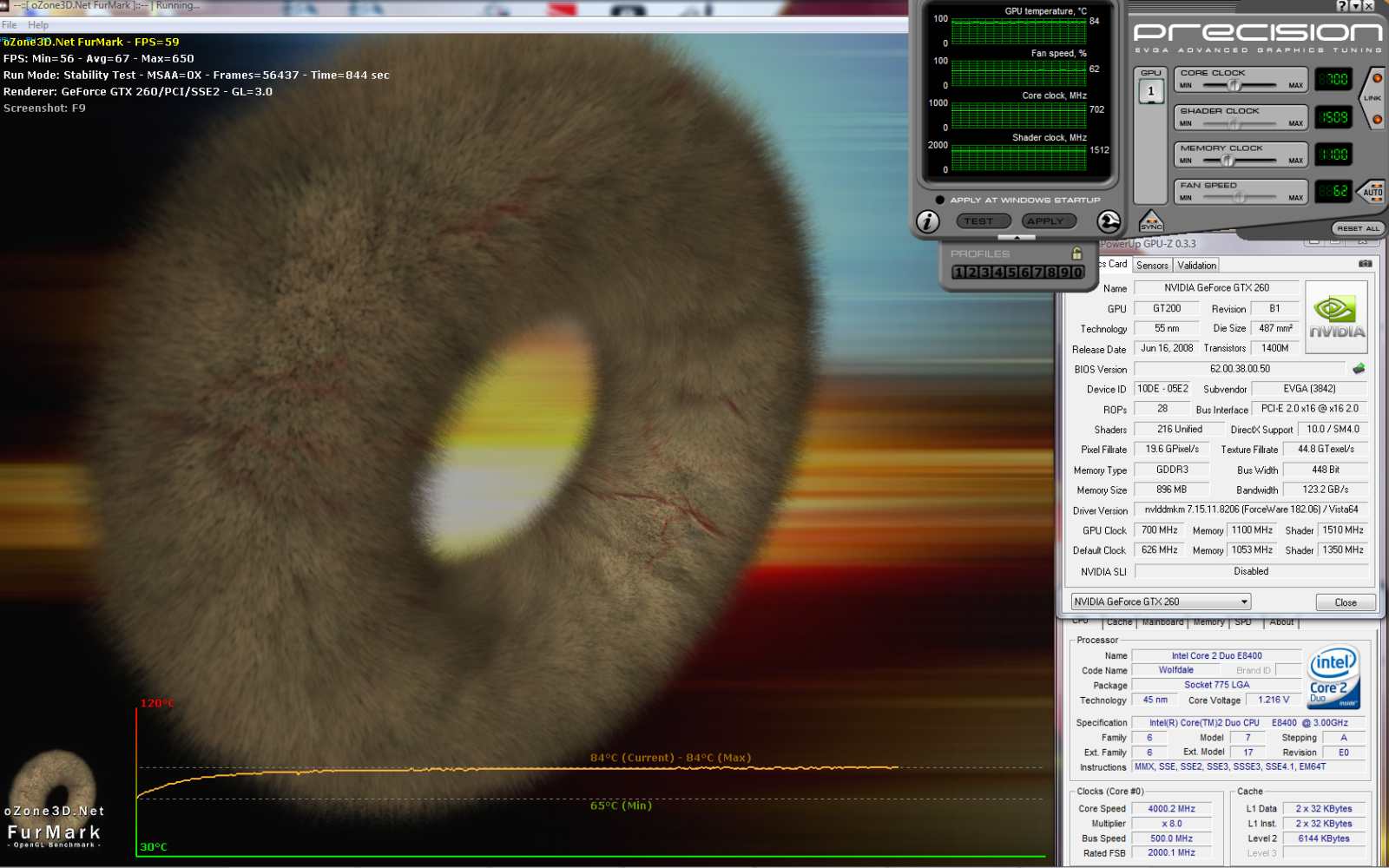The width and height of the screenshot is (1389, 868).
Task: Click the memory clock 1100 digital readout
Action: 1333,155
